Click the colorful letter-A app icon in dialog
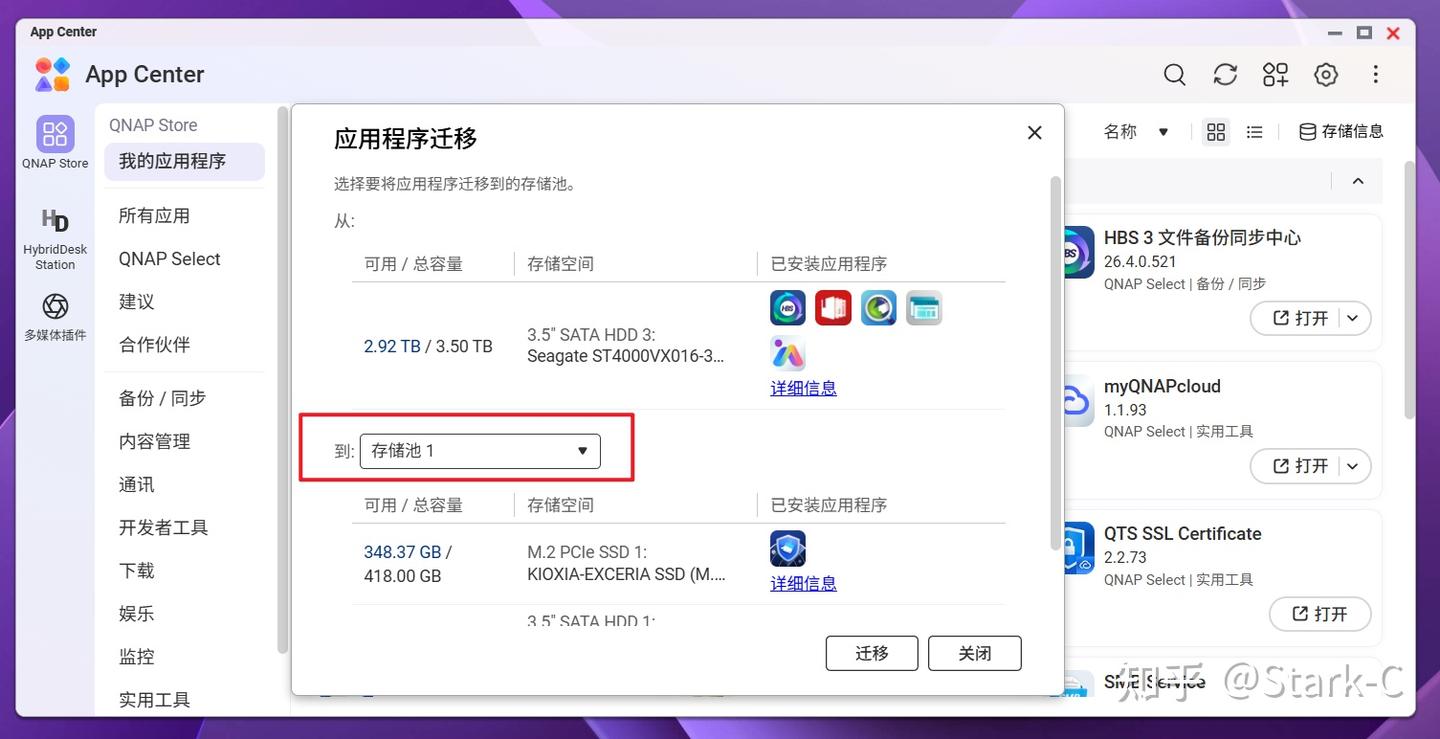This screenshot has height=739, width=1440. 788,353
